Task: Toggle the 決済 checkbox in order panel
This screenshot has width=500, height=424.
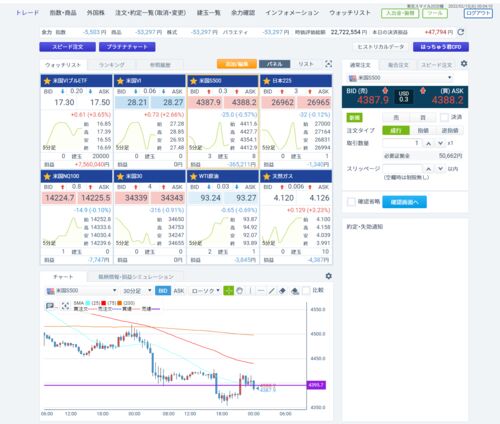Action: coord(444,117)
